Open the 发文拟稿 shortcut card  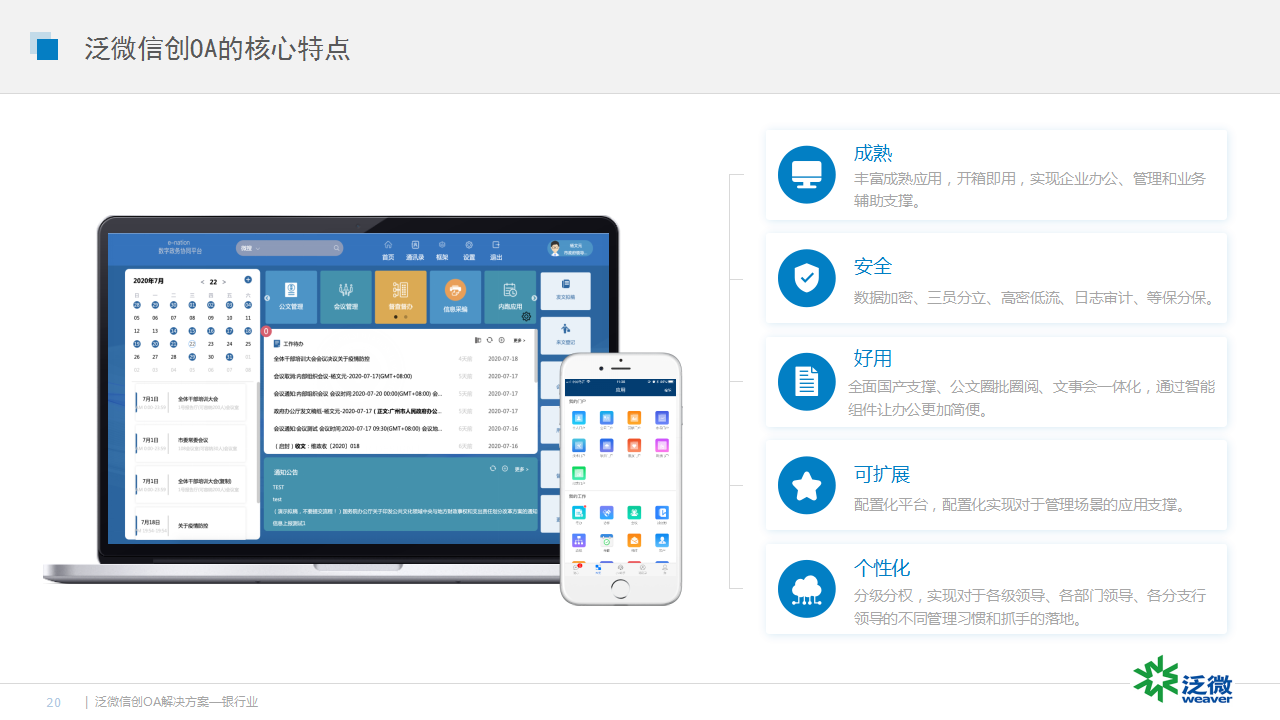tap(565, 290)
